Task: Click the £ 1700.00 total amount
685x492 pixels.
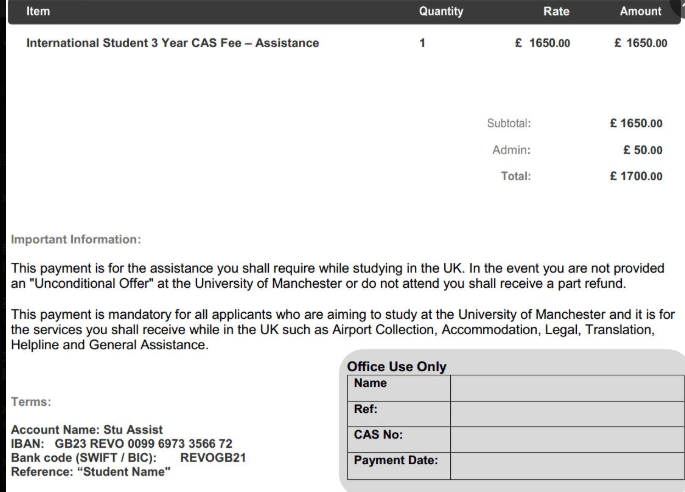Action: point(636,177)
